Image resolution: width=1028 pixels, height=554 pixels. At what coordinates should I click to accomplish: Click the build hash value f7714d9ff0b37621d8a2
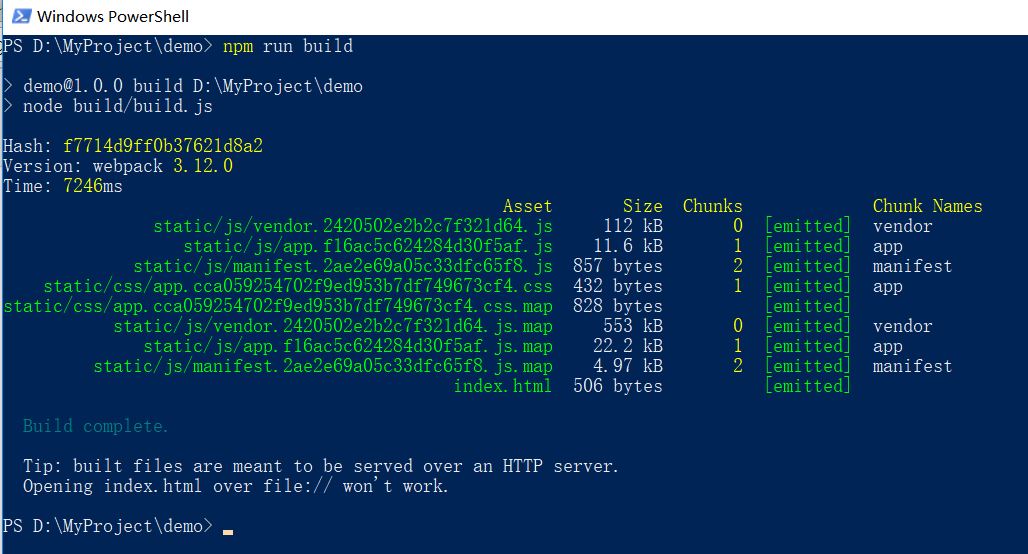coord(162,146)
